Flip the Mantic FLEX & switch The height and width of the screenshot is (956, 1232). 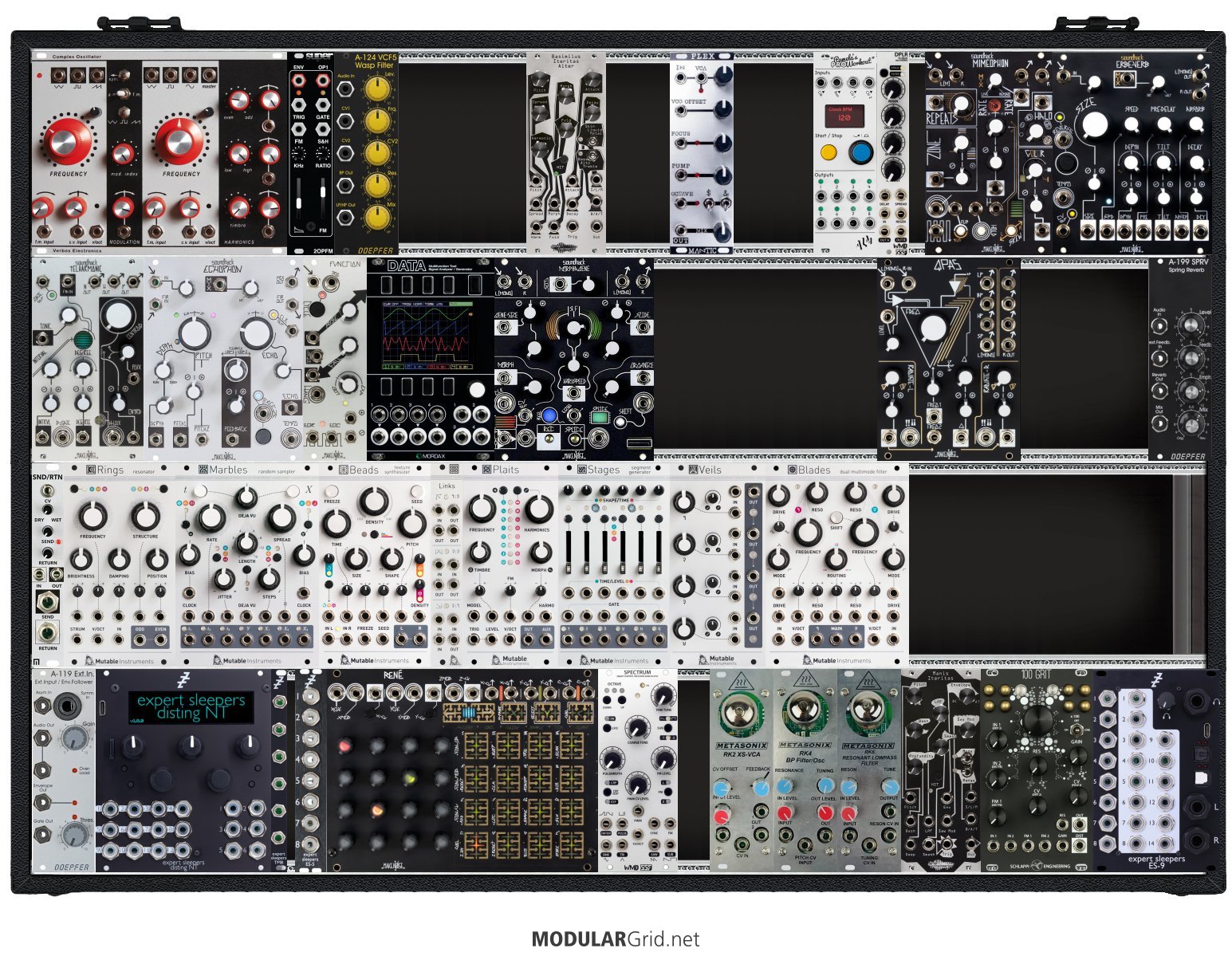click(724, 204)
